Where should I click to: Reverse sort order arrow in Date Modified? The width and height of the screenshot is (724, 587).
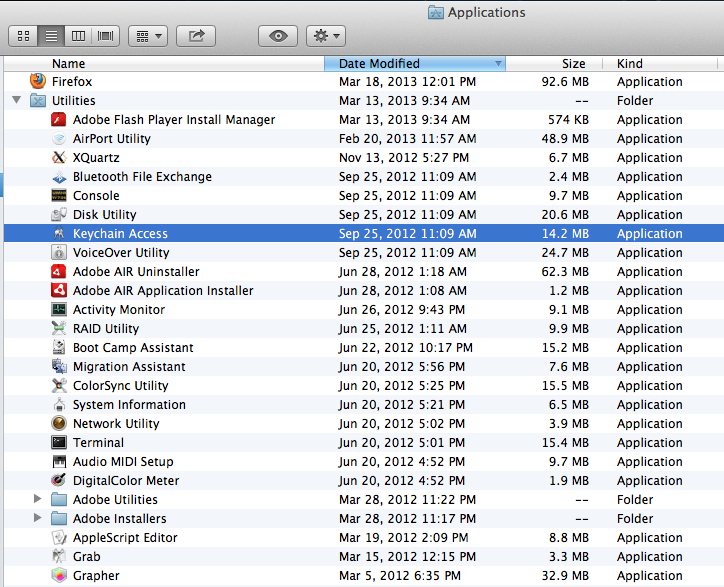(x=498, y=64)
